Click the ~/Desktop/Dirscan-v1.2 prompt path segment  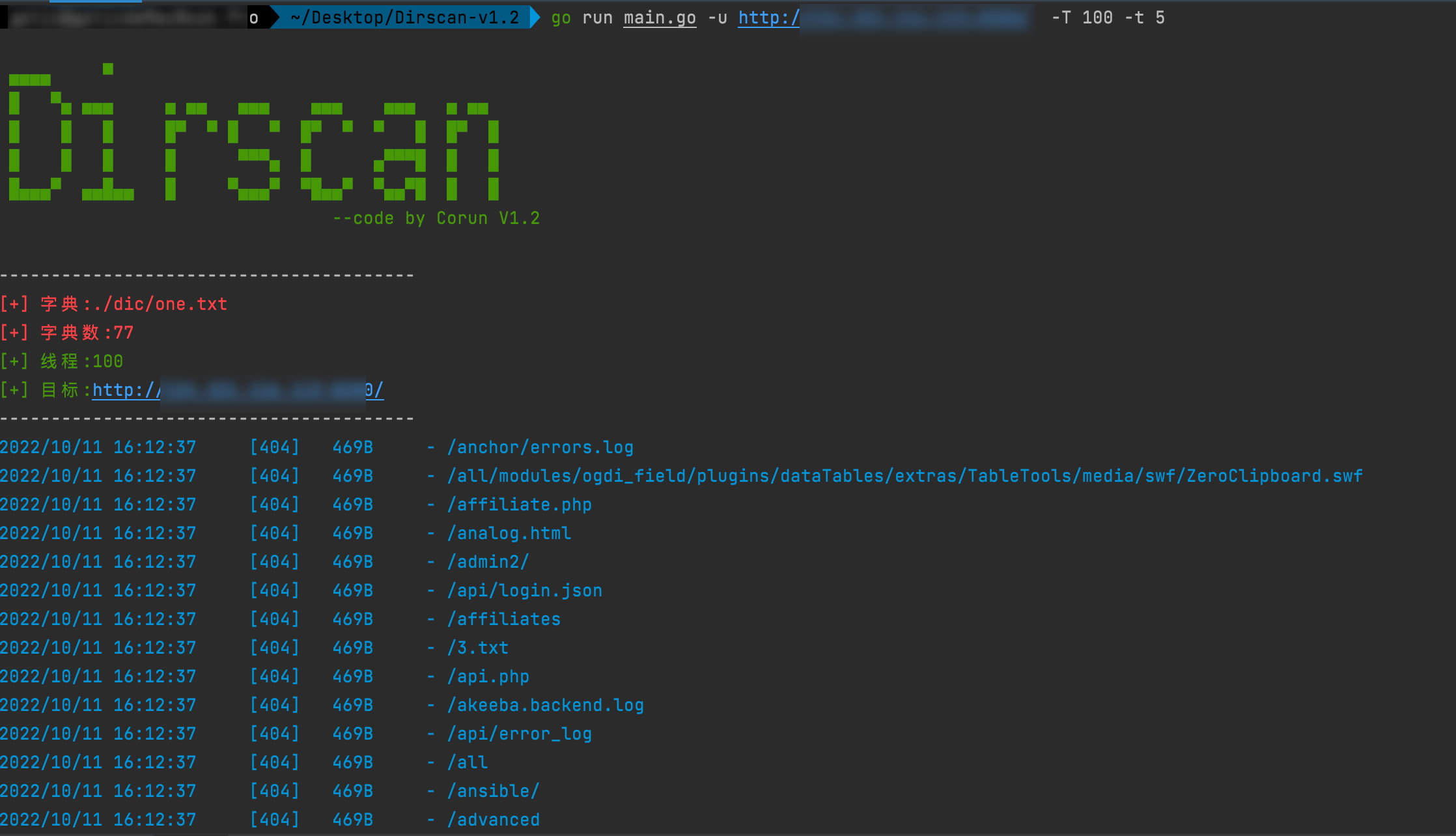tap(404, 18)
